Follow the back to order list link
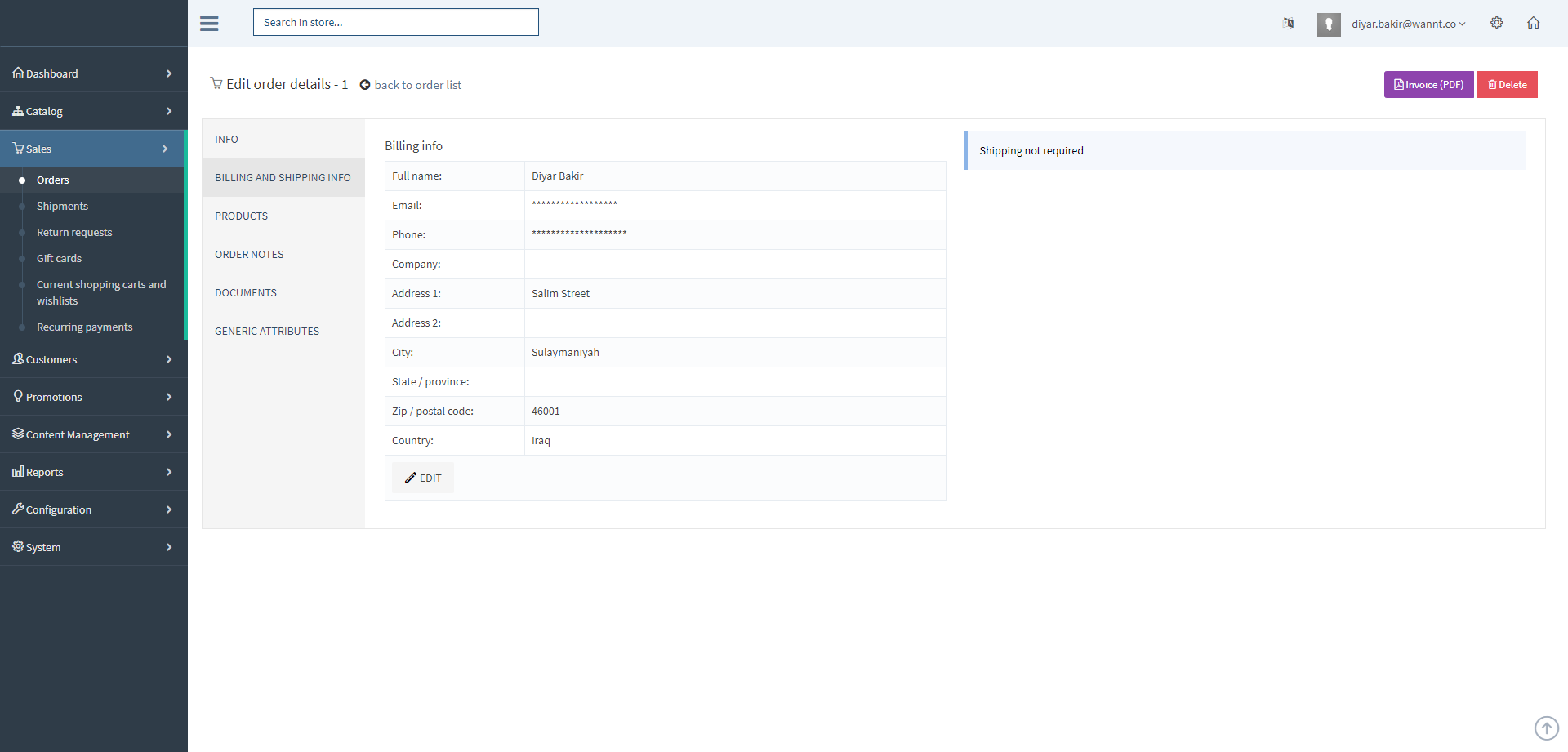This screenshot has width=1568, height=752. click(x=417, y=85)
